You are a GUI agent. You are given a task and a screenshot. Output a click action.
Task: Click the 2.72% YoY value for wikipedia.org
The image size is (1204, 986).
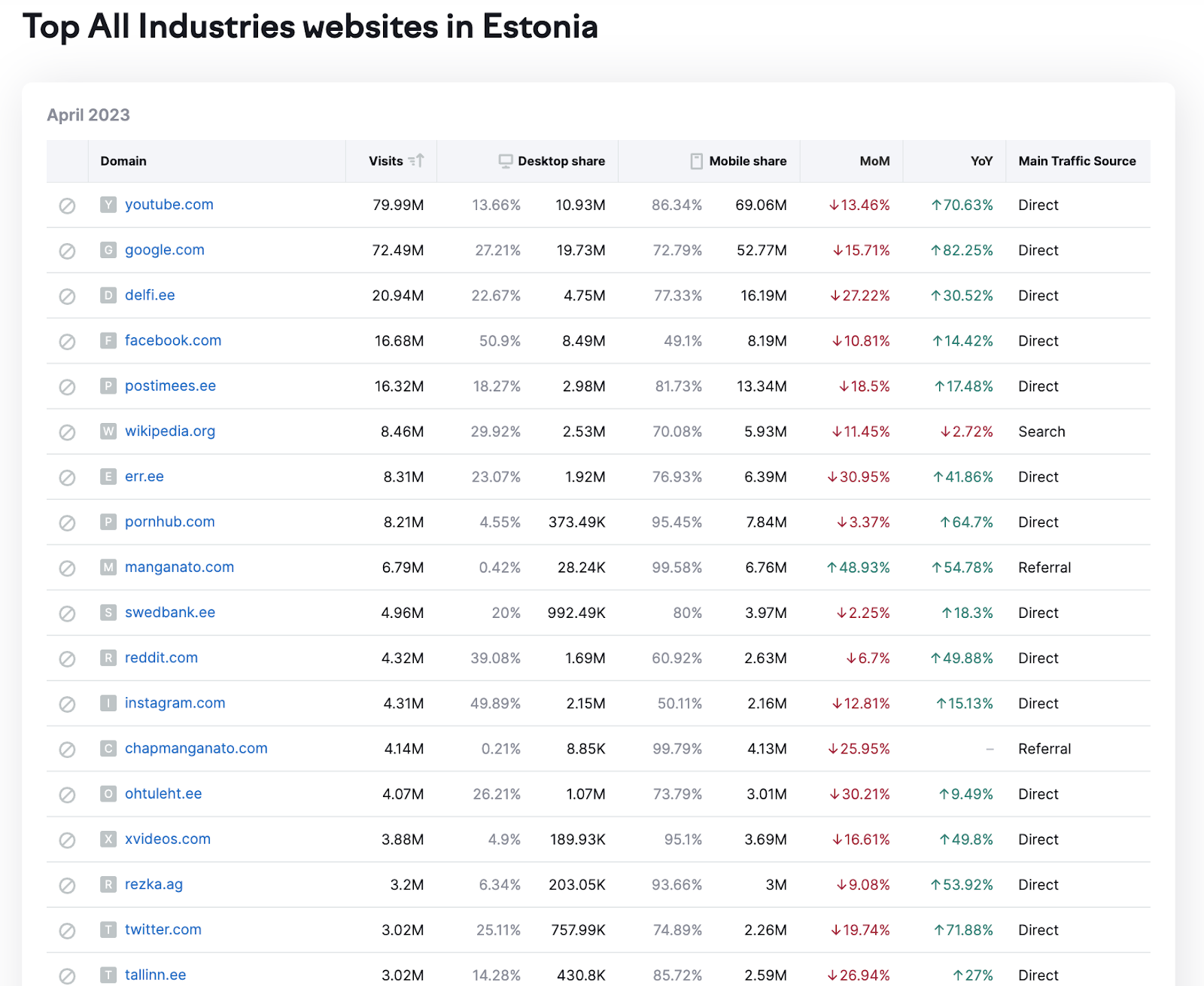[x=966, y=432]
